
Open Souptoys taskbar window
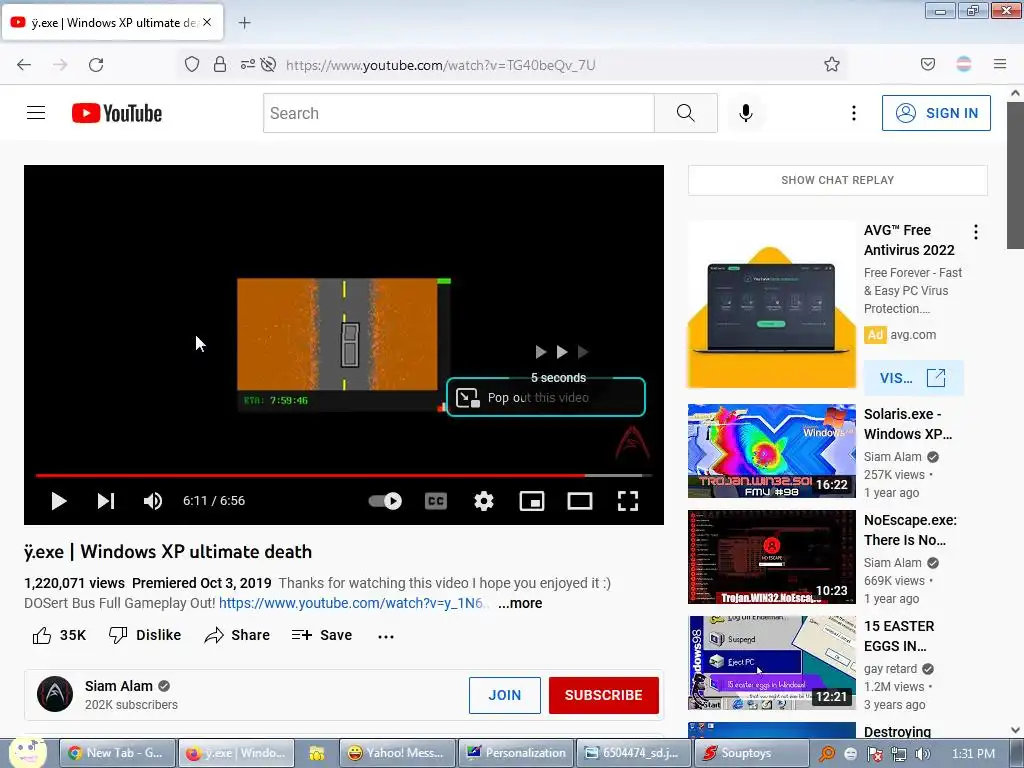[x=751, y=753]
